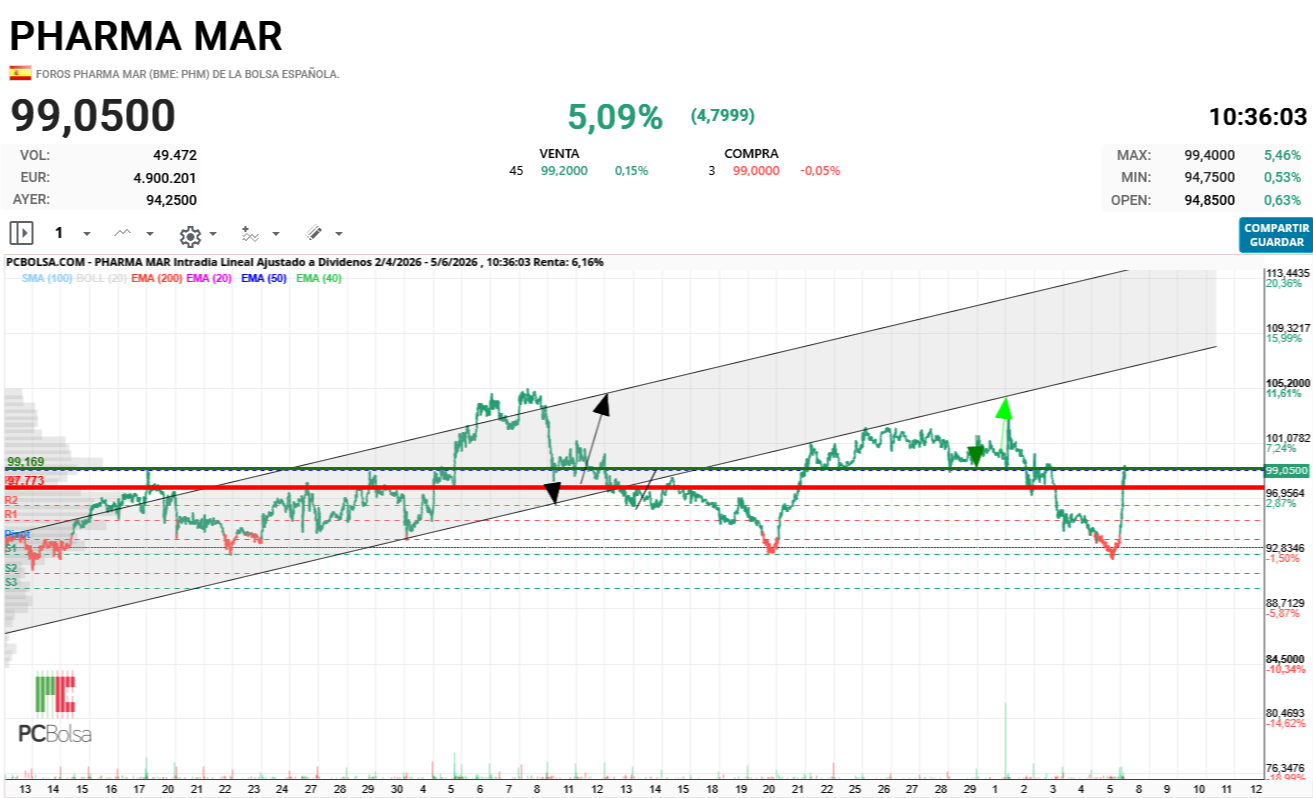
Task: Toggle the side panel icon in chart toolbar
Action: [21, 233]
